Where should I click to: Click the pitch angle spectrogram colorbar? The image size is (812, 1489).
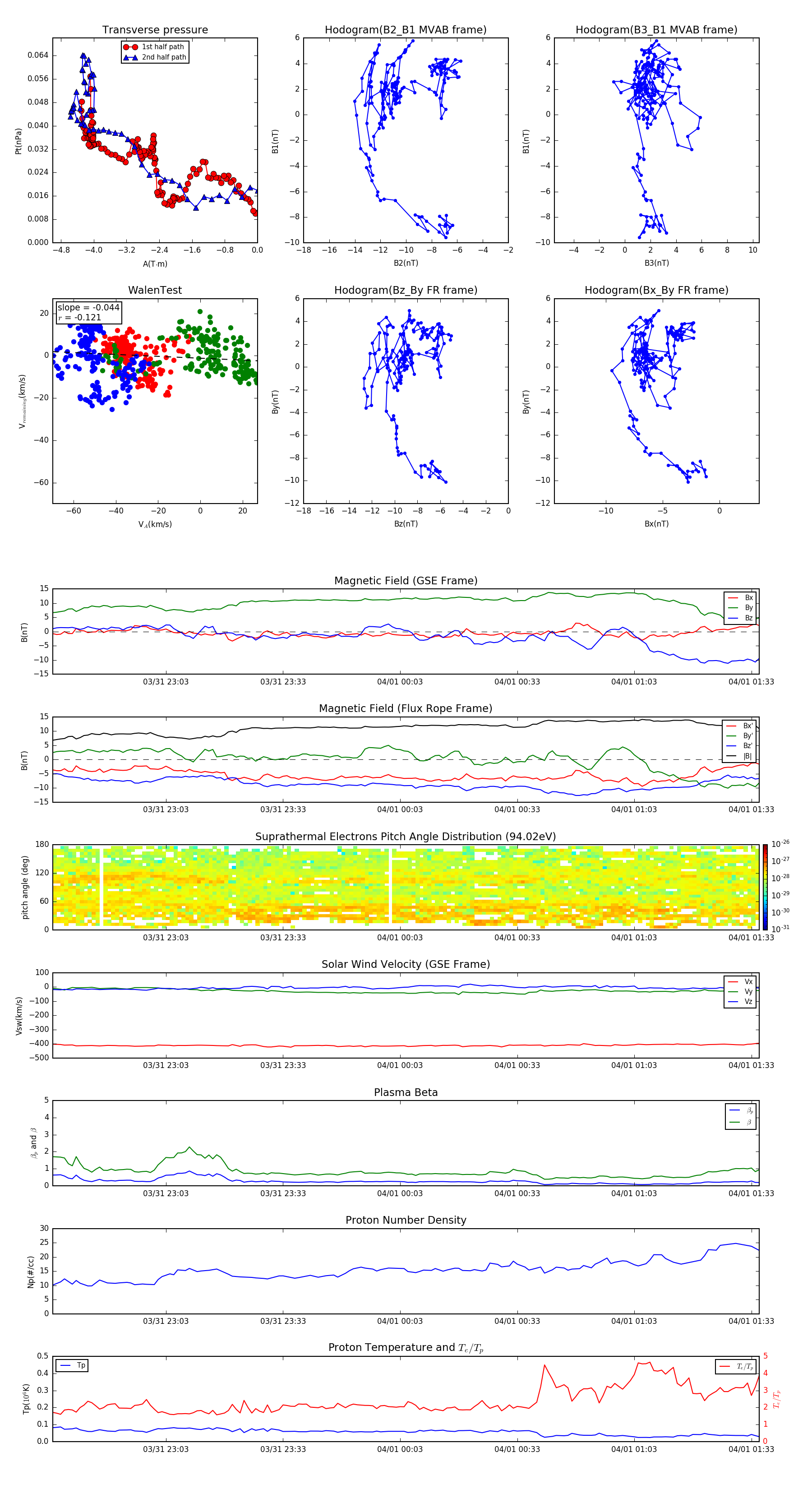pyautogui.click(x=765, y=887)
